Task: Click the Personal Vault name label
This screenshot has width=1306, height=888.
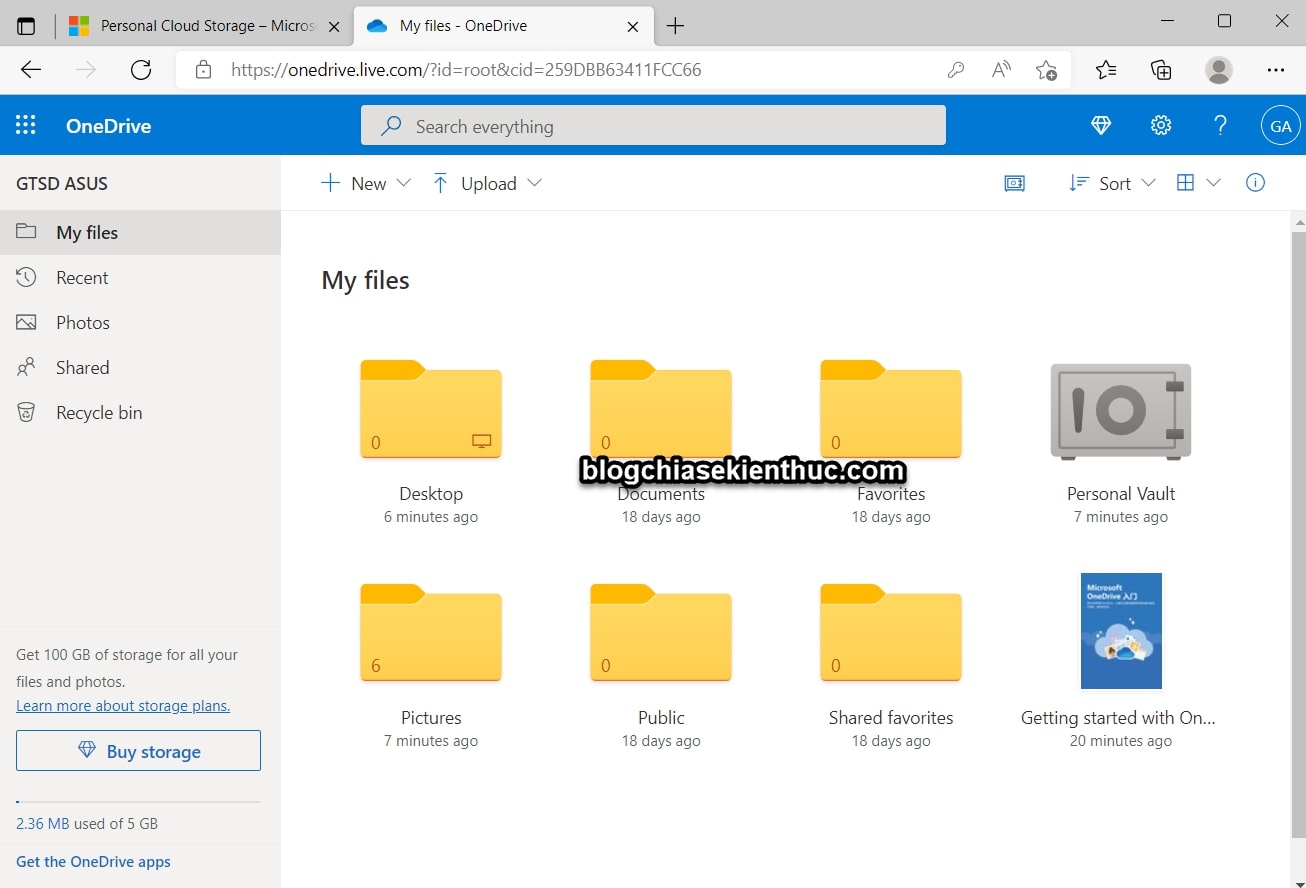Action: [1121, 494]
